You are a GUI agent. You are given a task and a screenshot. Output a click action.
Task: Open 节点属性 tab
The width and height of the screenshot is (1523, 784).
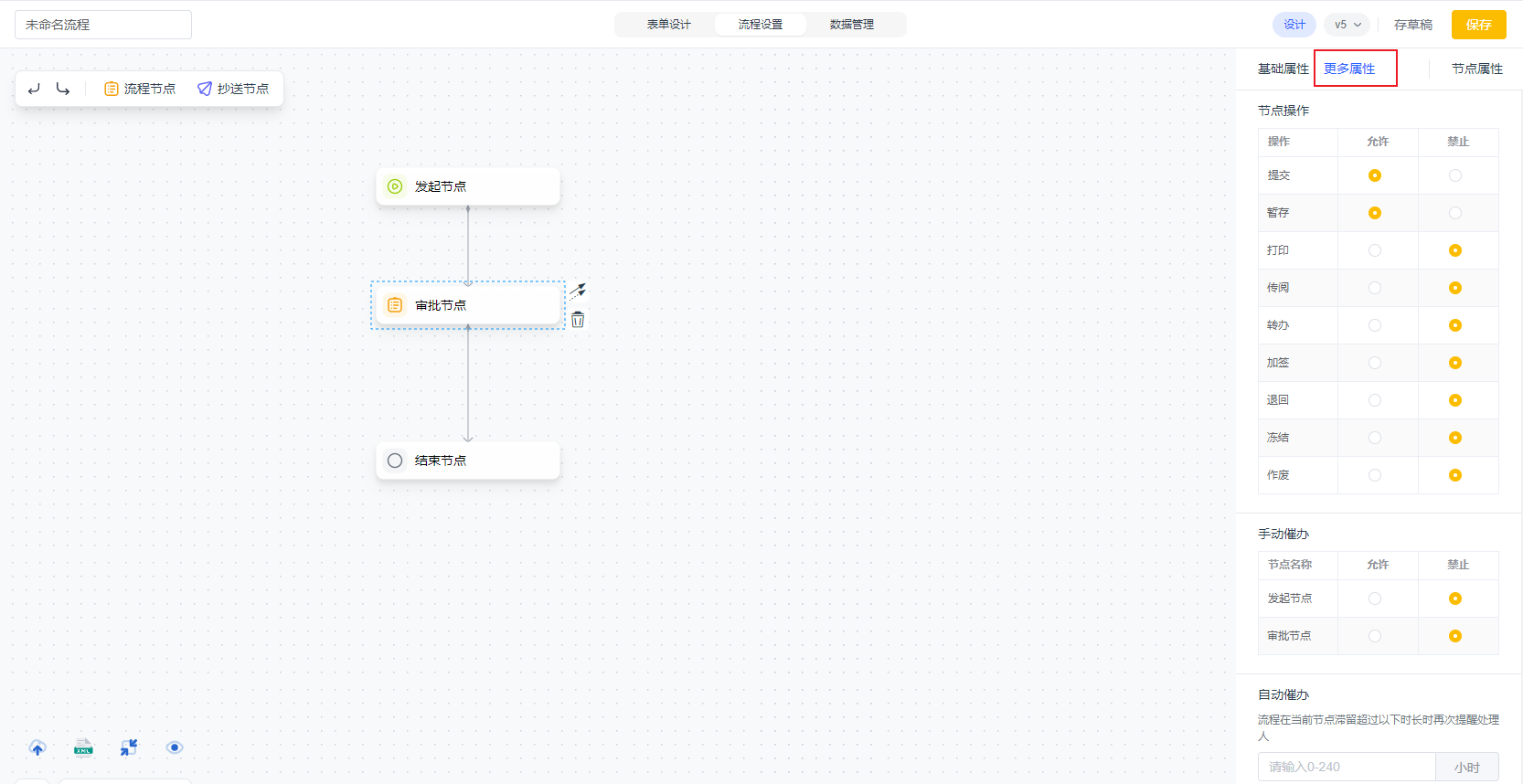[1477, 69]
